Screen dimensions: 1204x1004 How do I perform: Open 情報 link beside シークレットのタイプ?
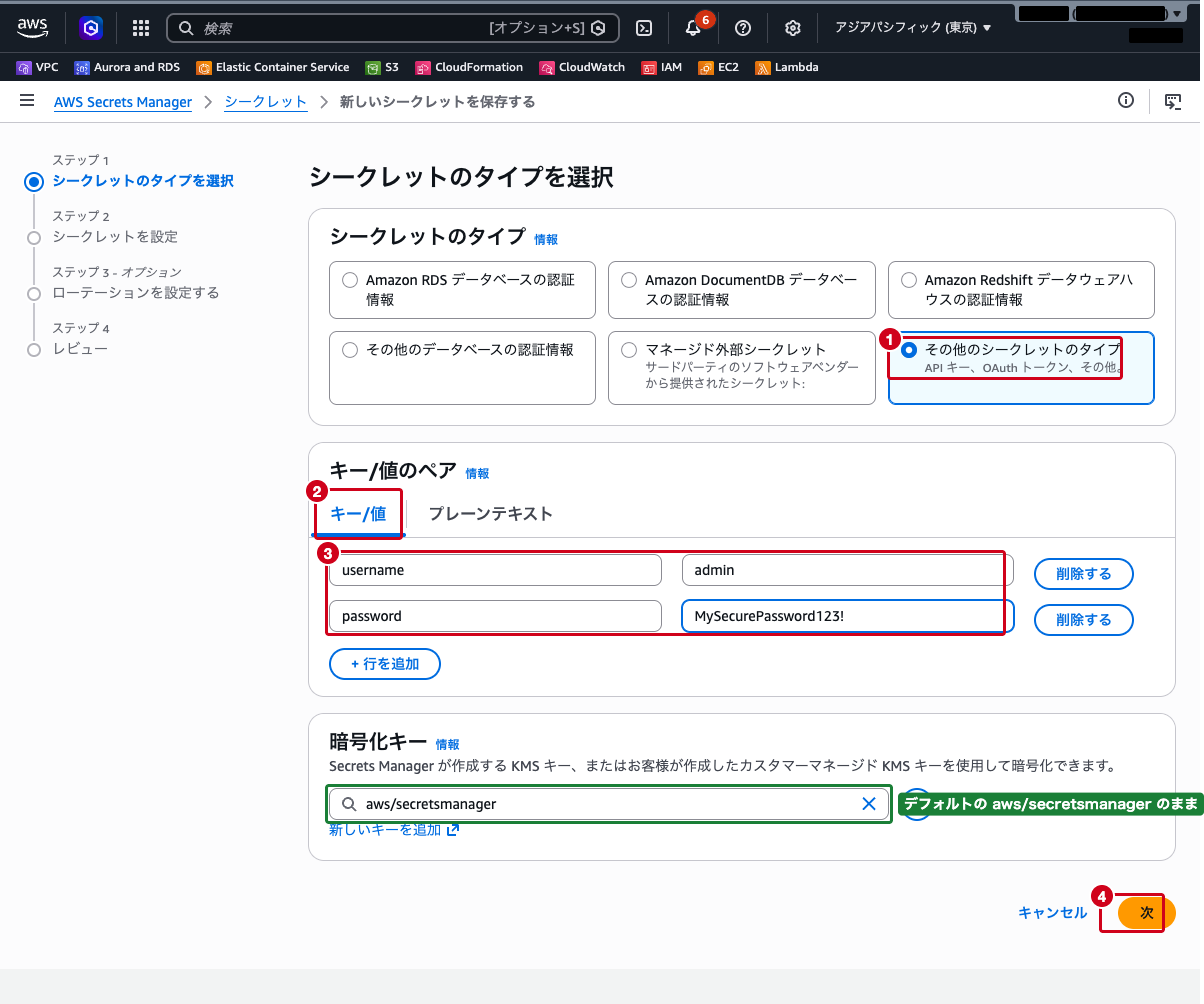[546, 240]
